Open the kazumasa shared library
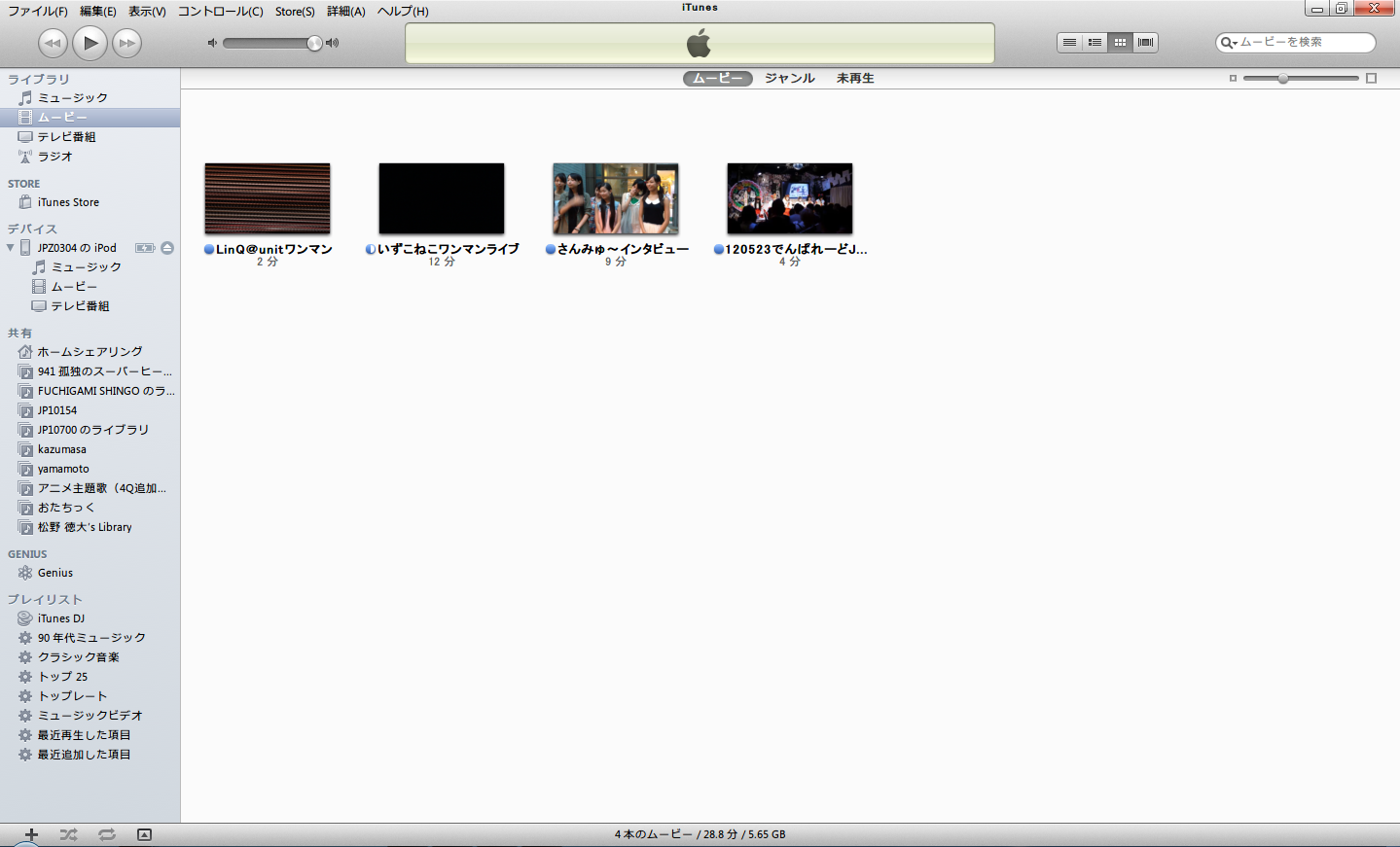The image size is (1400, 847). [x=90, y=449]
